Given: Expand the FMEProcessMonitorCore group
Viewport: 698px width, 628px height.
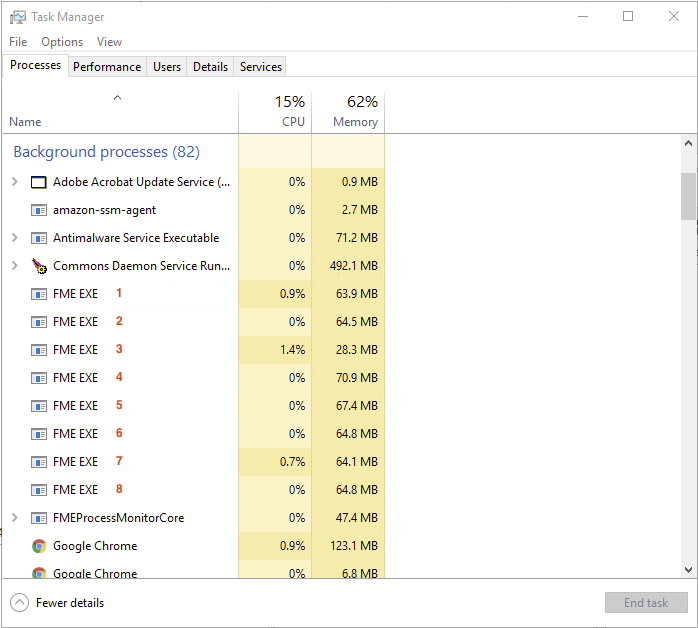Looking at the screenshot, I should click(15, 518).
